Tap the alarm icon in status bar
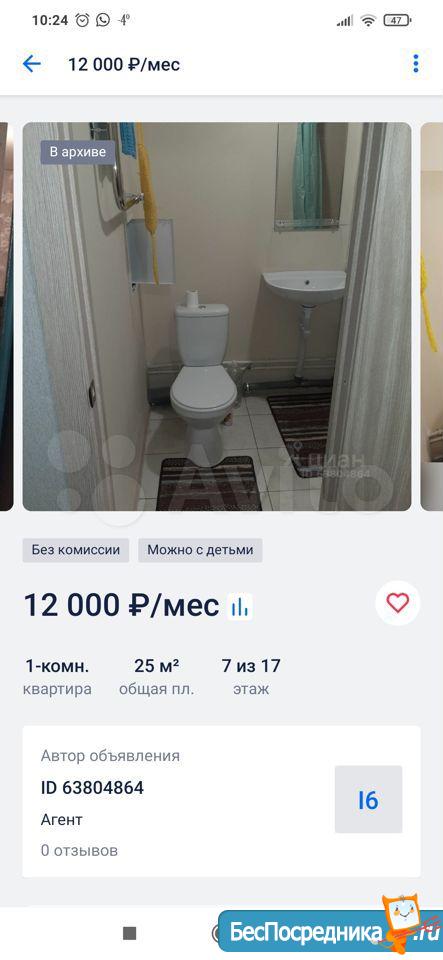443x960 pixels. coord(82,20)
